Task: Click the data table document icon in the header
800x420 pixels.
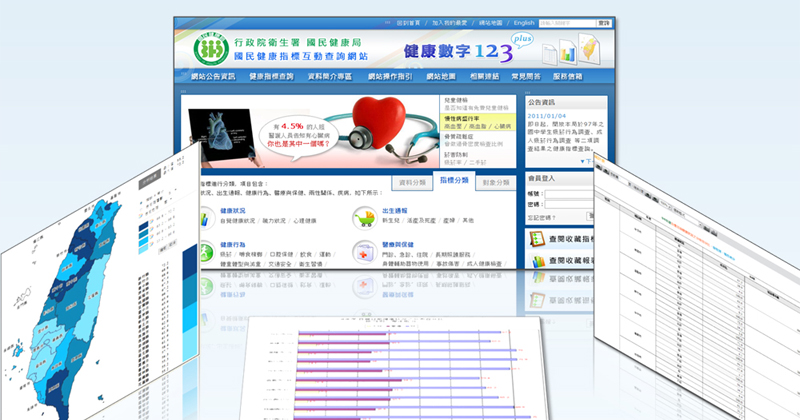Action: [549, 54]
